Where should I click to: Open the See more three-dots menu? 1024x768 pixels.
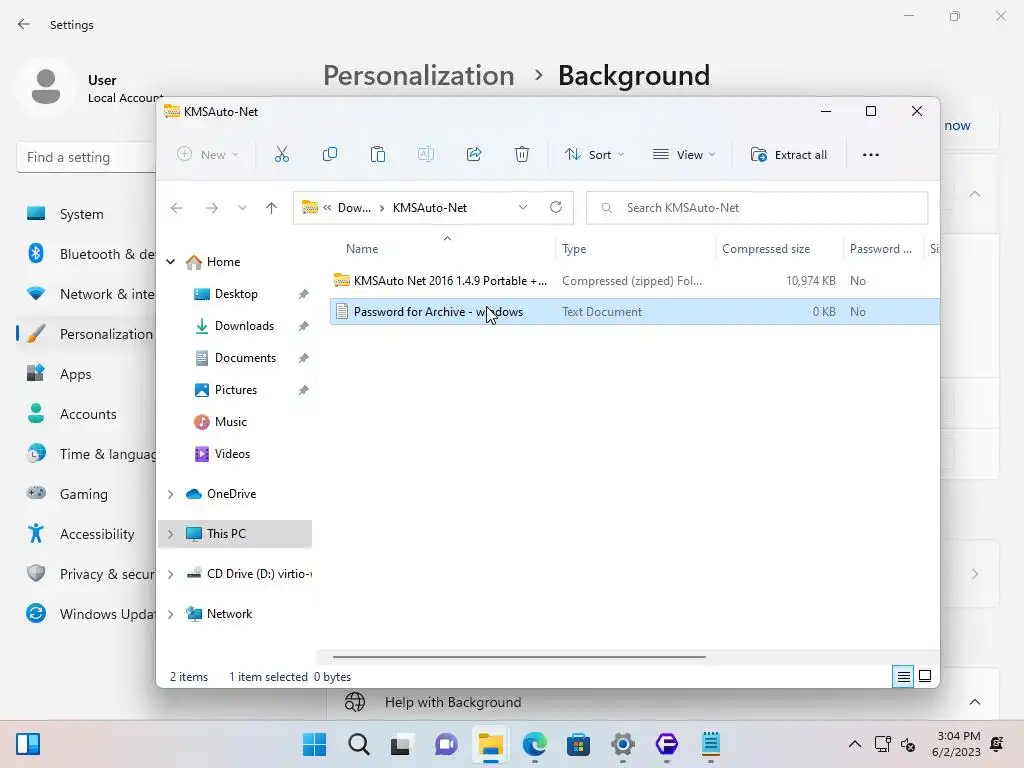click(x=871, y=155)
